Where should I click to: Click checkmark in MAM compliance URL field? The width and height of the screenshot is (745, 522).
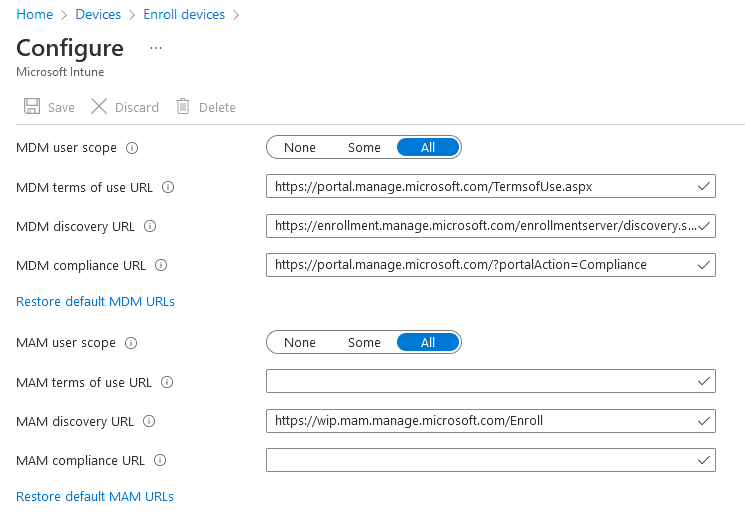(704, 460)
